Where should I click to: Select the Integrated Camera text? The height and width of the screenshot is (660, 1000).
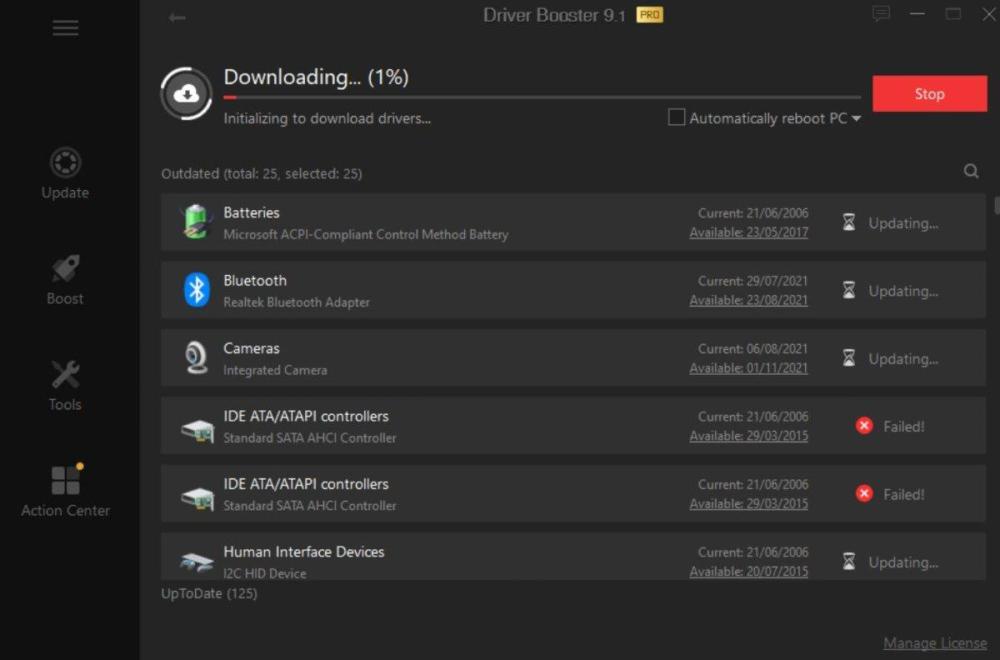click(275, 370)
